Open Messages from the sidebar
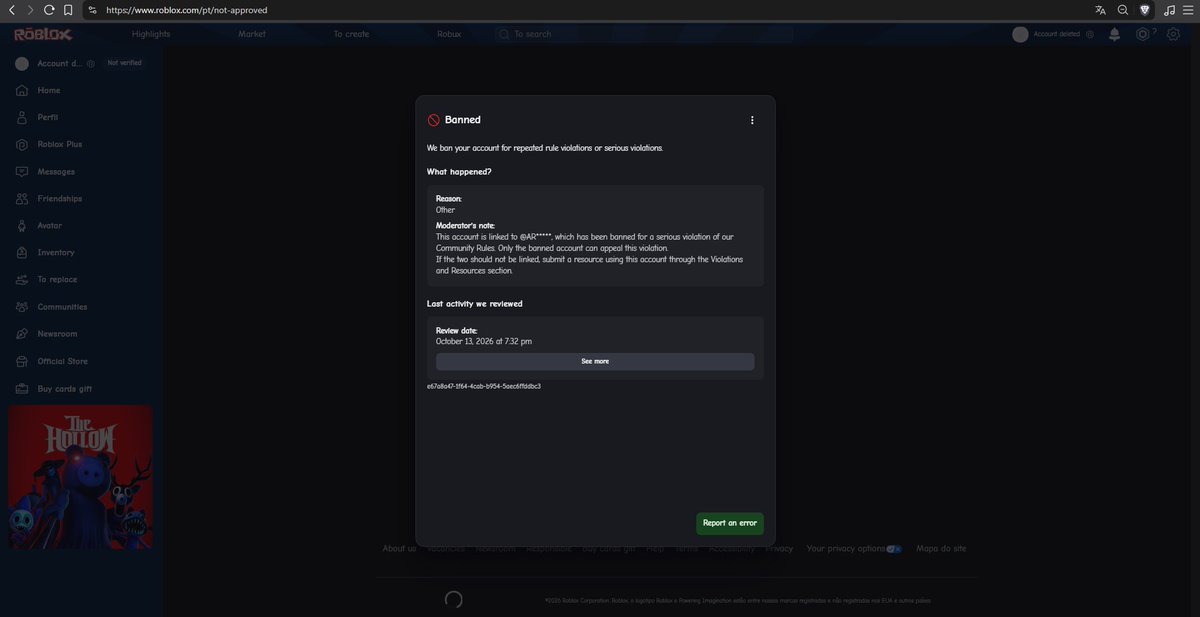This screenshot has width=1200, height=617. tap(56, 172)
